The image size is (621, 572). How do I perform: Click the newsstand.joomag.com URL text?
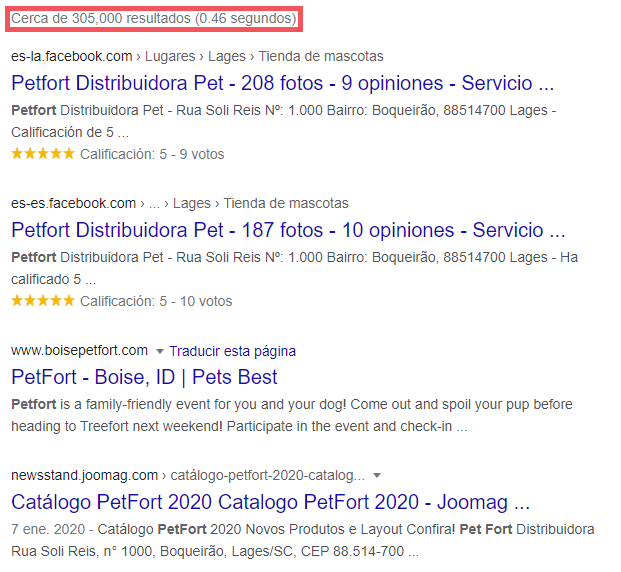pyautogui.click(x=84, y=475)
